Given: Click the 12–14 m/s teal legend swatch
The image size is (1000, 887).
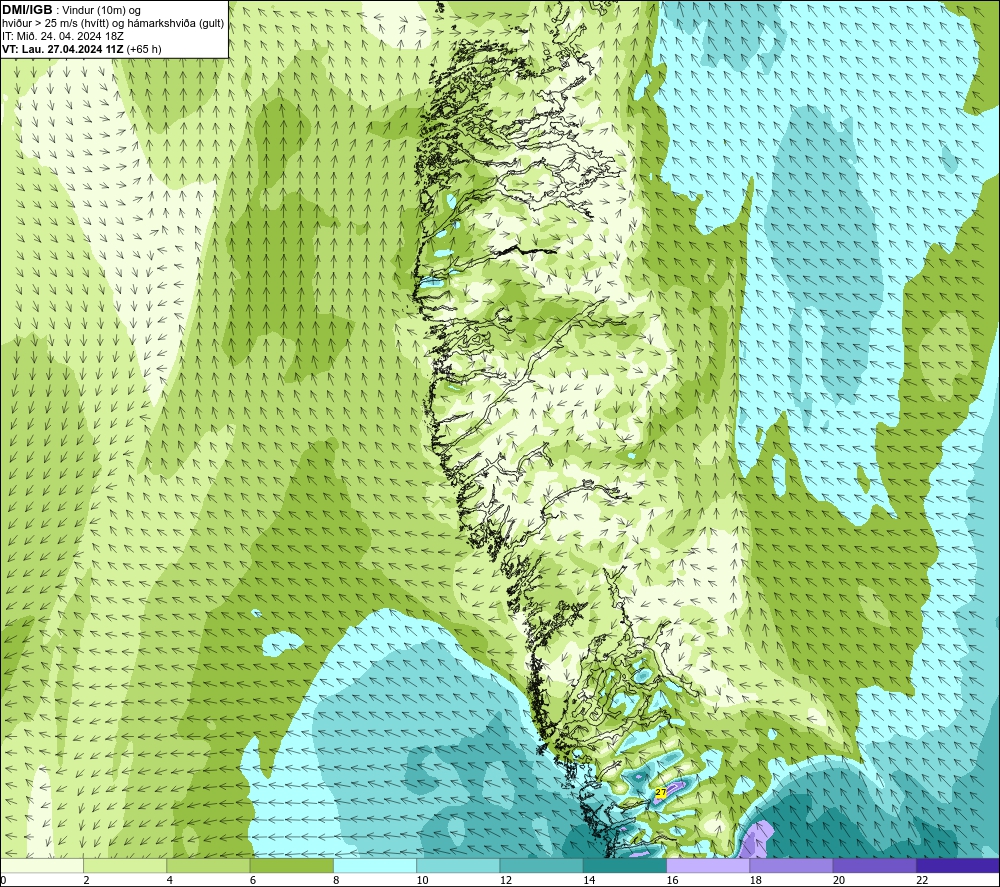Looking at the screenshot, I should point(541,865).
